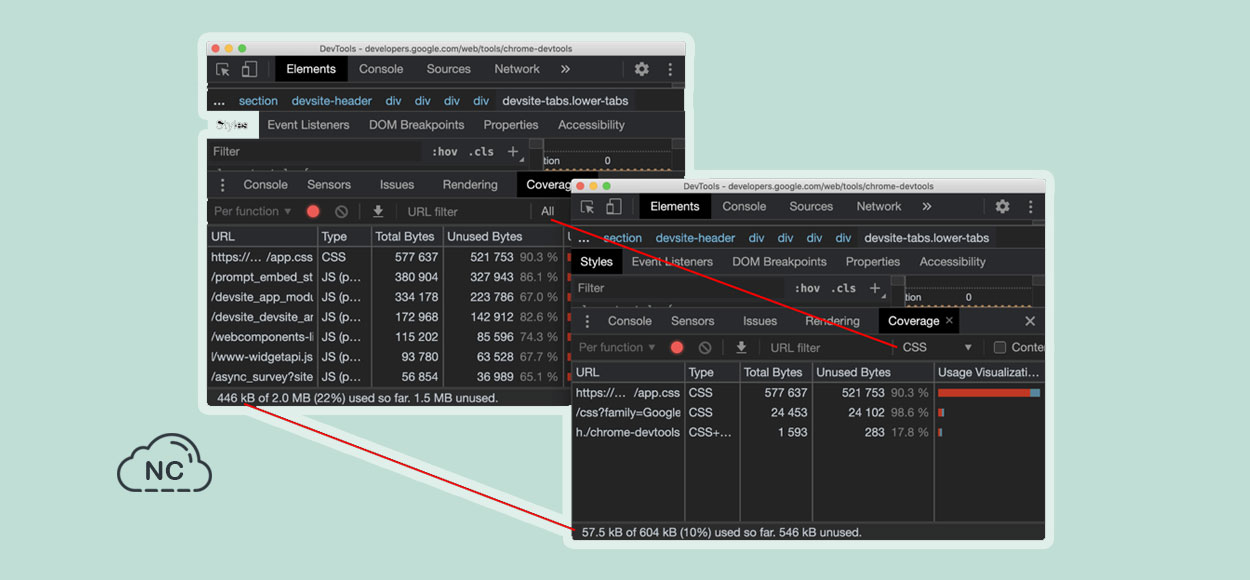Click clear coverage icon in back window

pyautogui.click(x=341, y=211)
